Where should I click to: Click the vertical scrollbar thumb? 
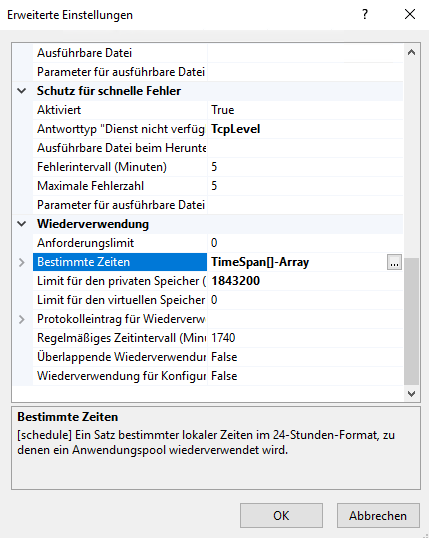411,321
